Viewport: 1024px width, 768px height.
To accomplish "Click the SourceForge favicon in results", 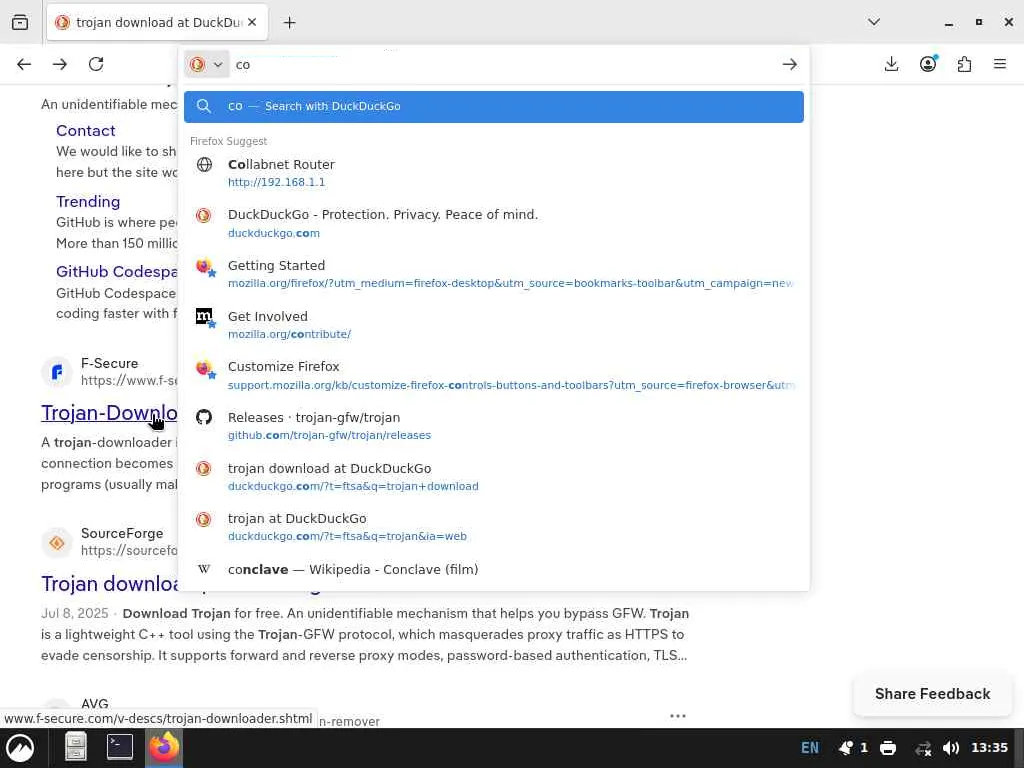I will pos(57,543).
